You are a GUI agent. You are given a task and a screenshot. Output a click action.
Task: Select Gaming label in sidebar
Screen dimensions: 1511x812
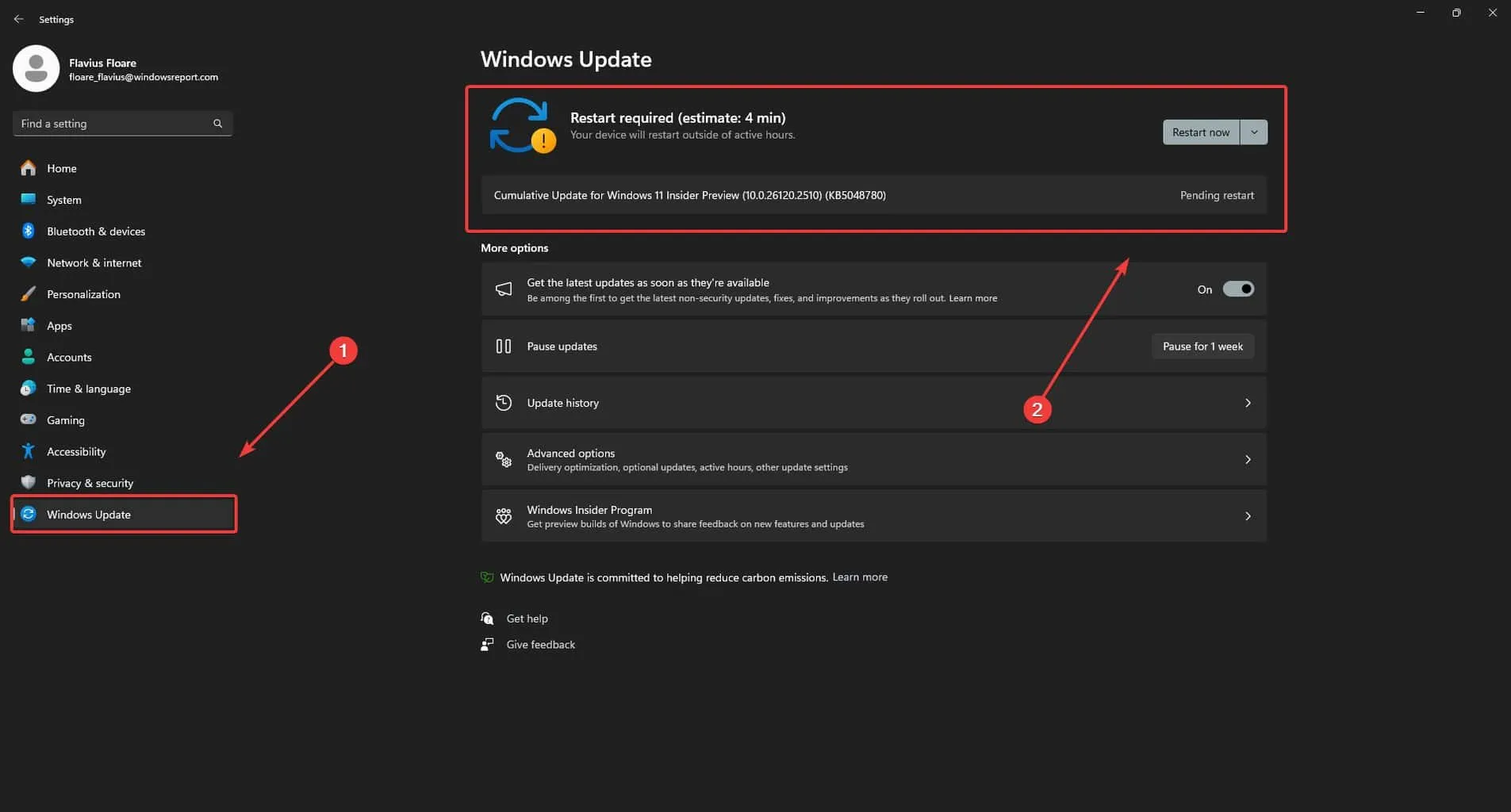click(x=66, y=420)
